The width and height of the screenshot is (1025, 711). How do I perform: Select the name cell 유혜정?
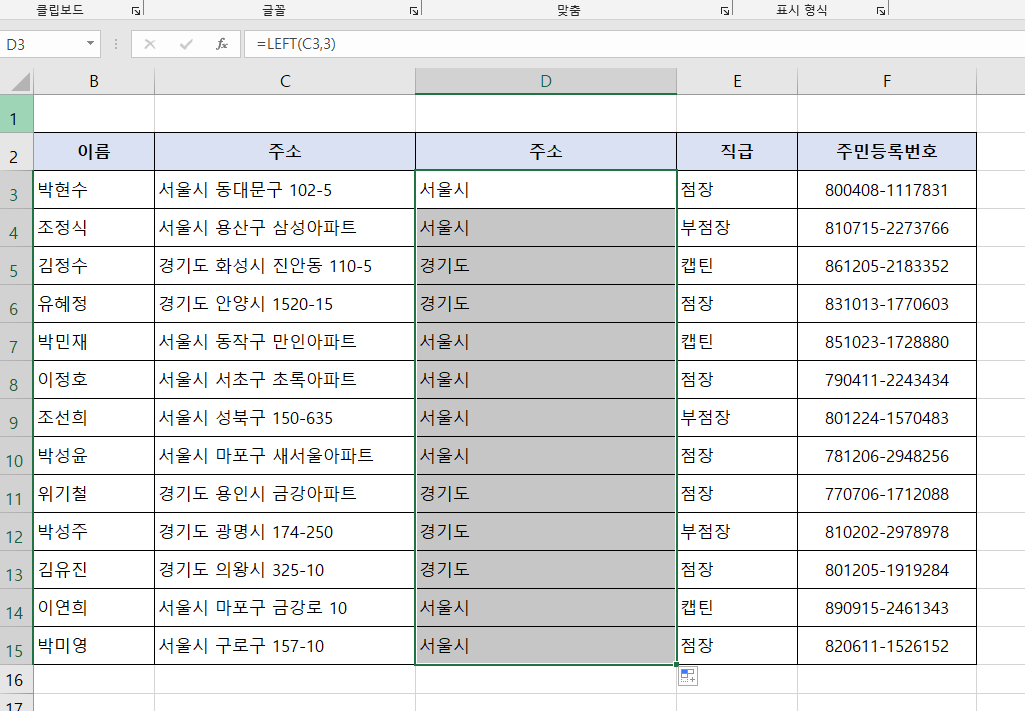coord(94,304)
